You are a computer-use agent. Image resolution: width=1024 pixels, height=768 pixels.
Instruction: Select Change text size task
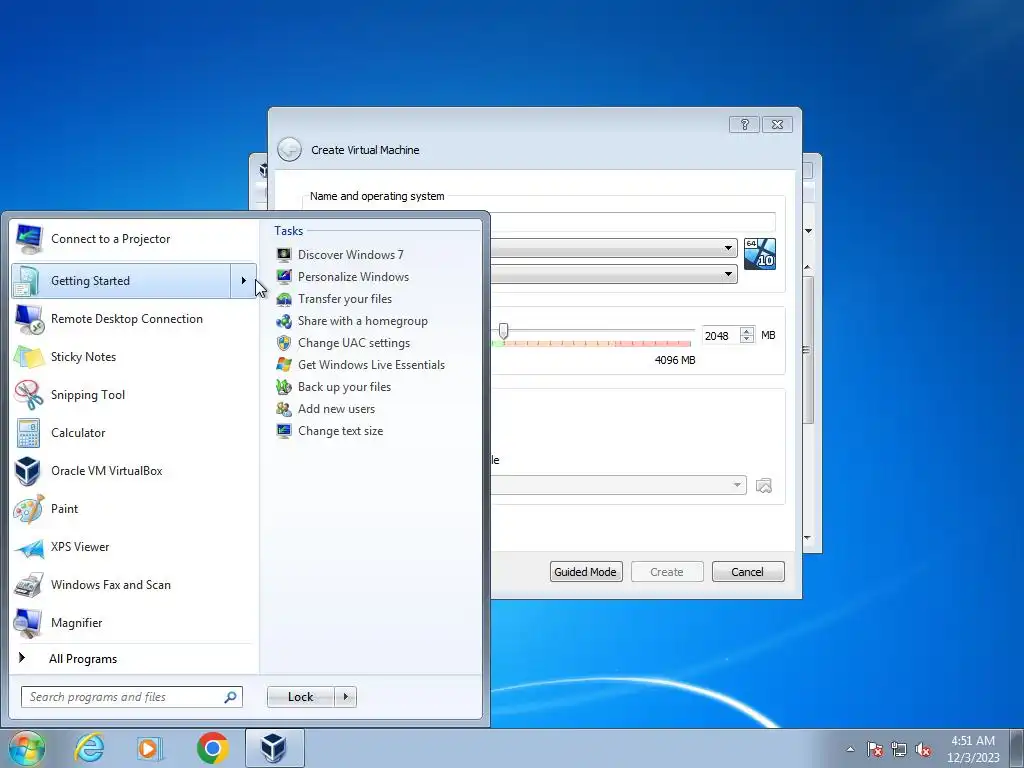(x=340, y=431)
